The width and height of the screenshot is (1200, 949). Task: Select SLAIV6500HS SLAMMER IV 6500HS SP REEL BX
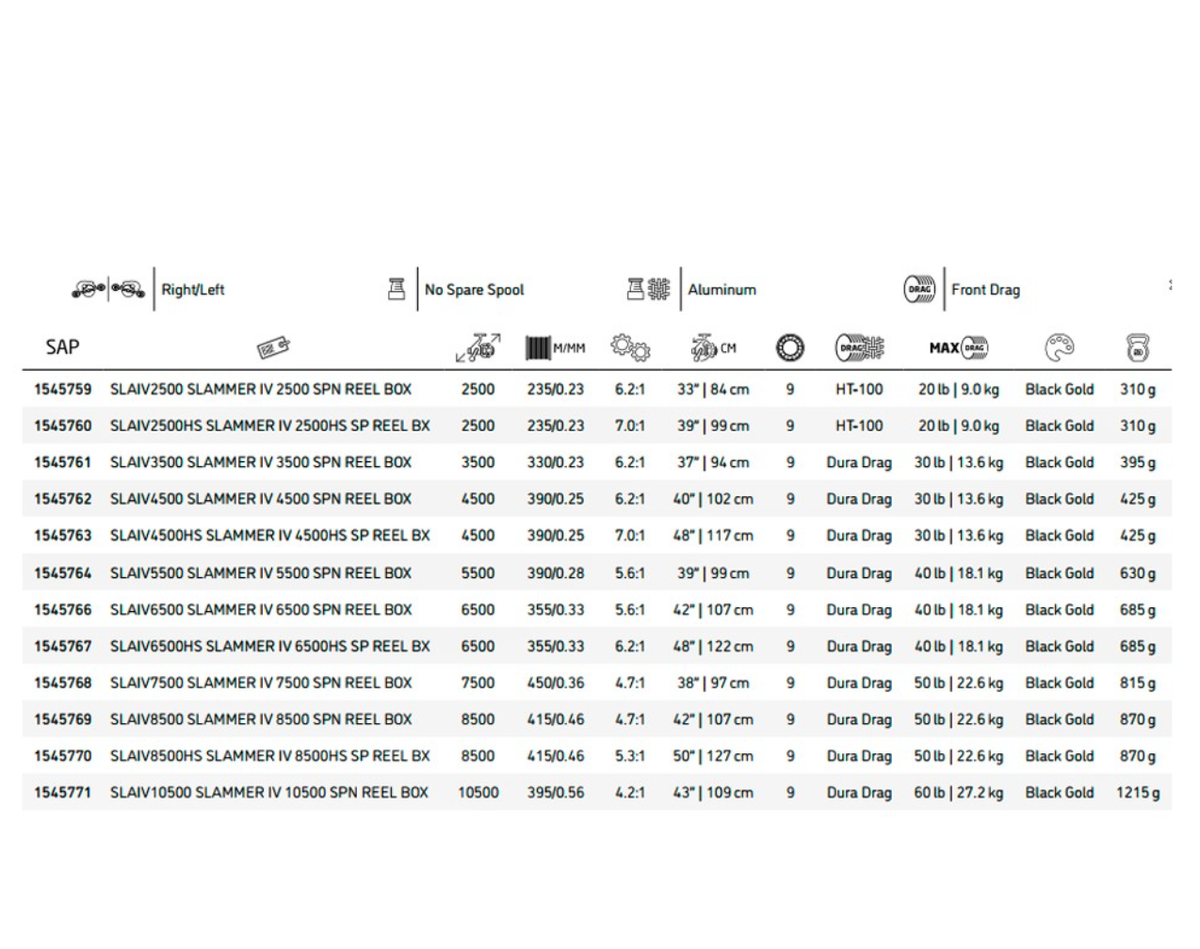click(270, 646)
